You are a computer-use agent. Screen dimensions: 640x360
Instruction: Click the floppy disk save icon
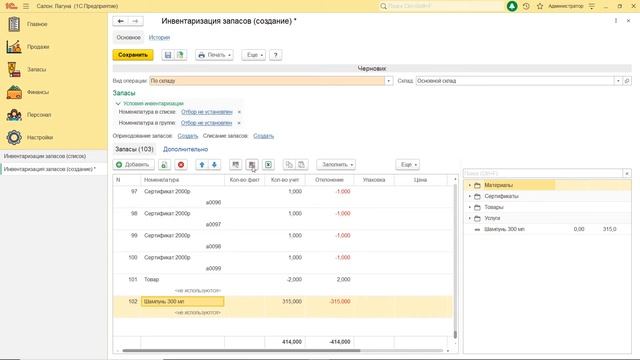click(168, 55)
